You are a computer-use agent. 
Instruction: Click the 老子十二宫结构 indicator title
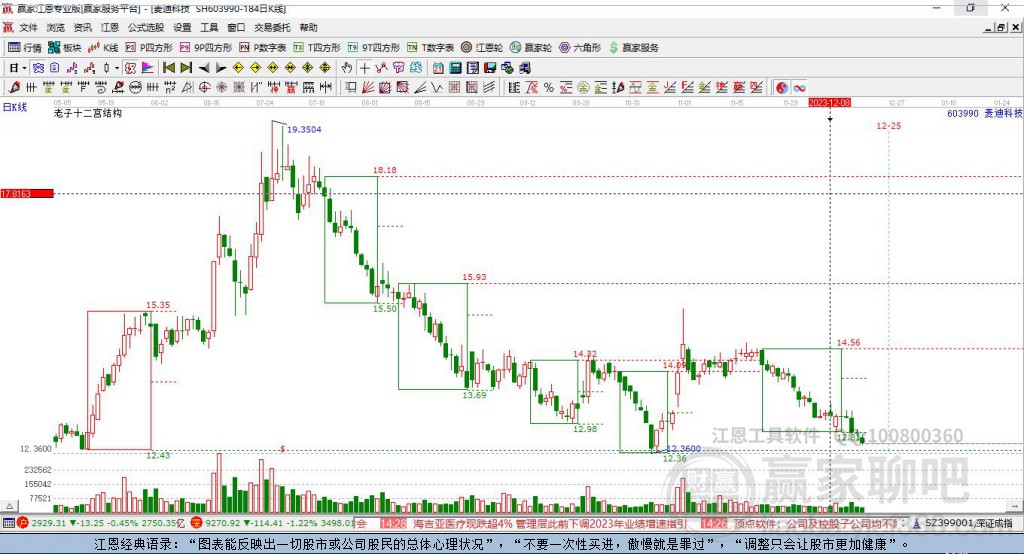[x=88, y=113]
